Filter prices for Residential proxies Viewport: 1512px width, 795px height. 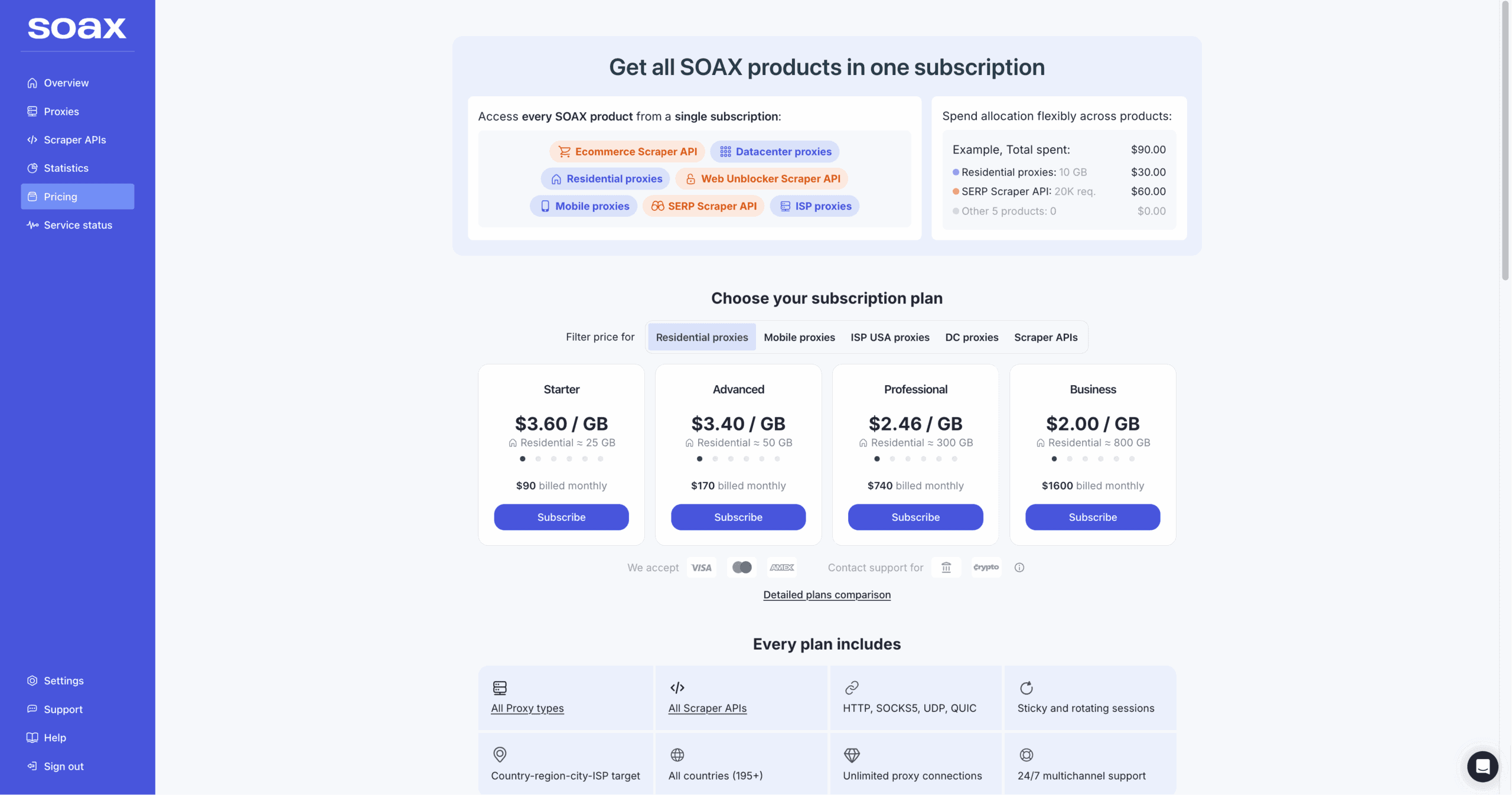point(702,337)
